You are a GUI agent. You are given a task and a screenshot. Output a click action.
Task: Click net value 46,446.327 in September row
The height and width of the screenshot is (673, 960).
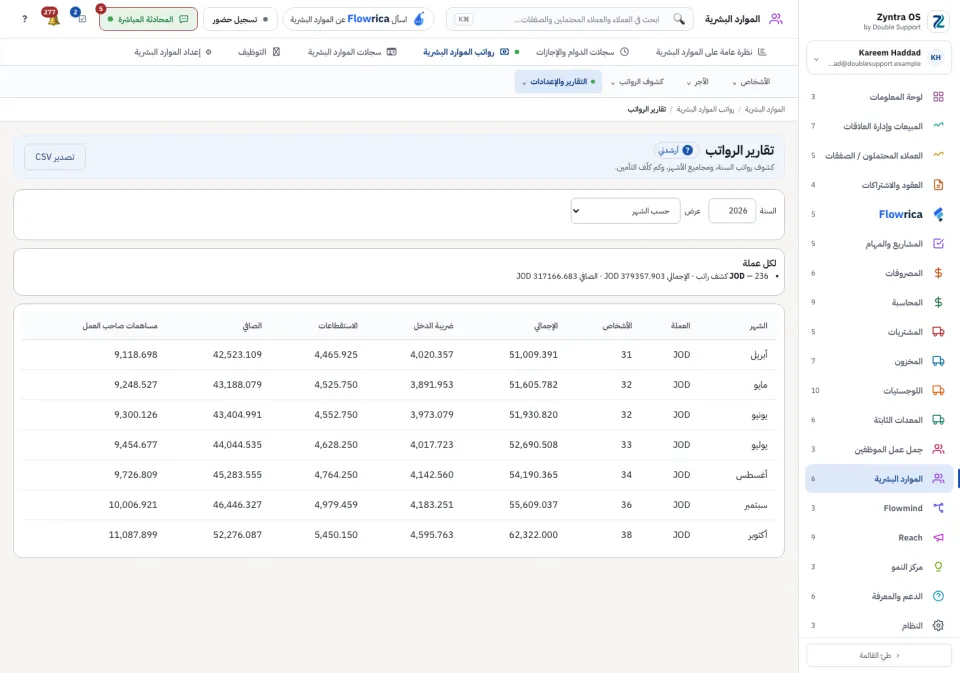pos(238,505)
